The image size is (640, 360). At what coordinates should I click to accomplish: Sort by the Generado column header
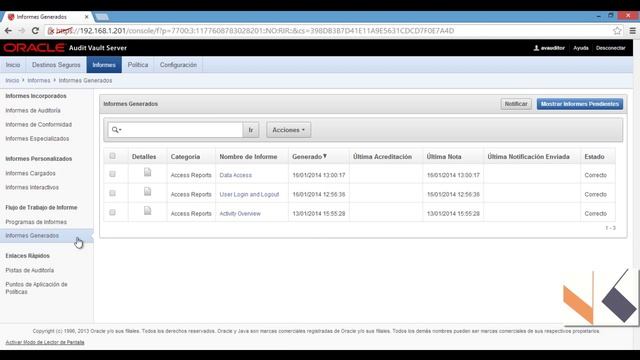309,157
